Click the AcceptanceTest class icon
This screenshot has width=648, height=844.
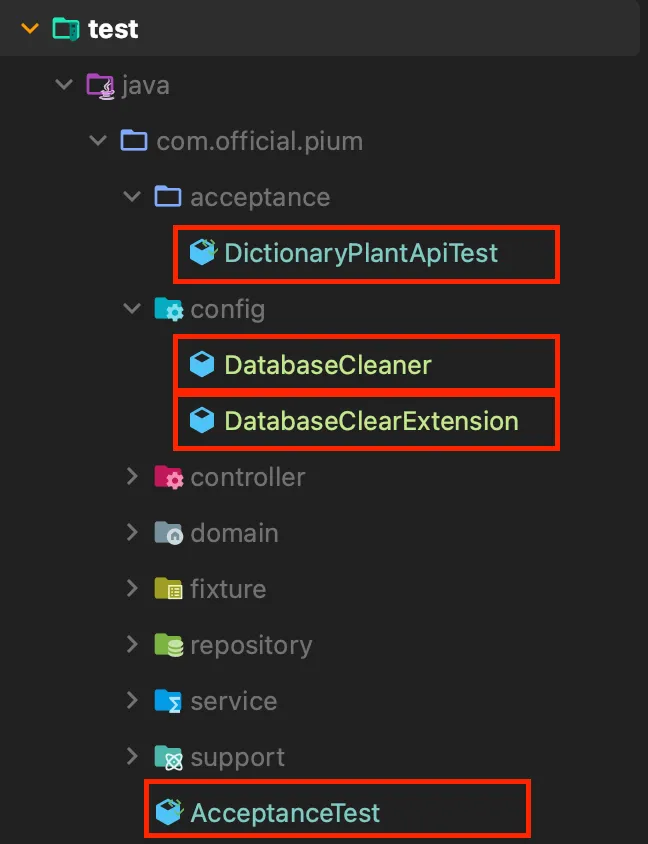169,812
